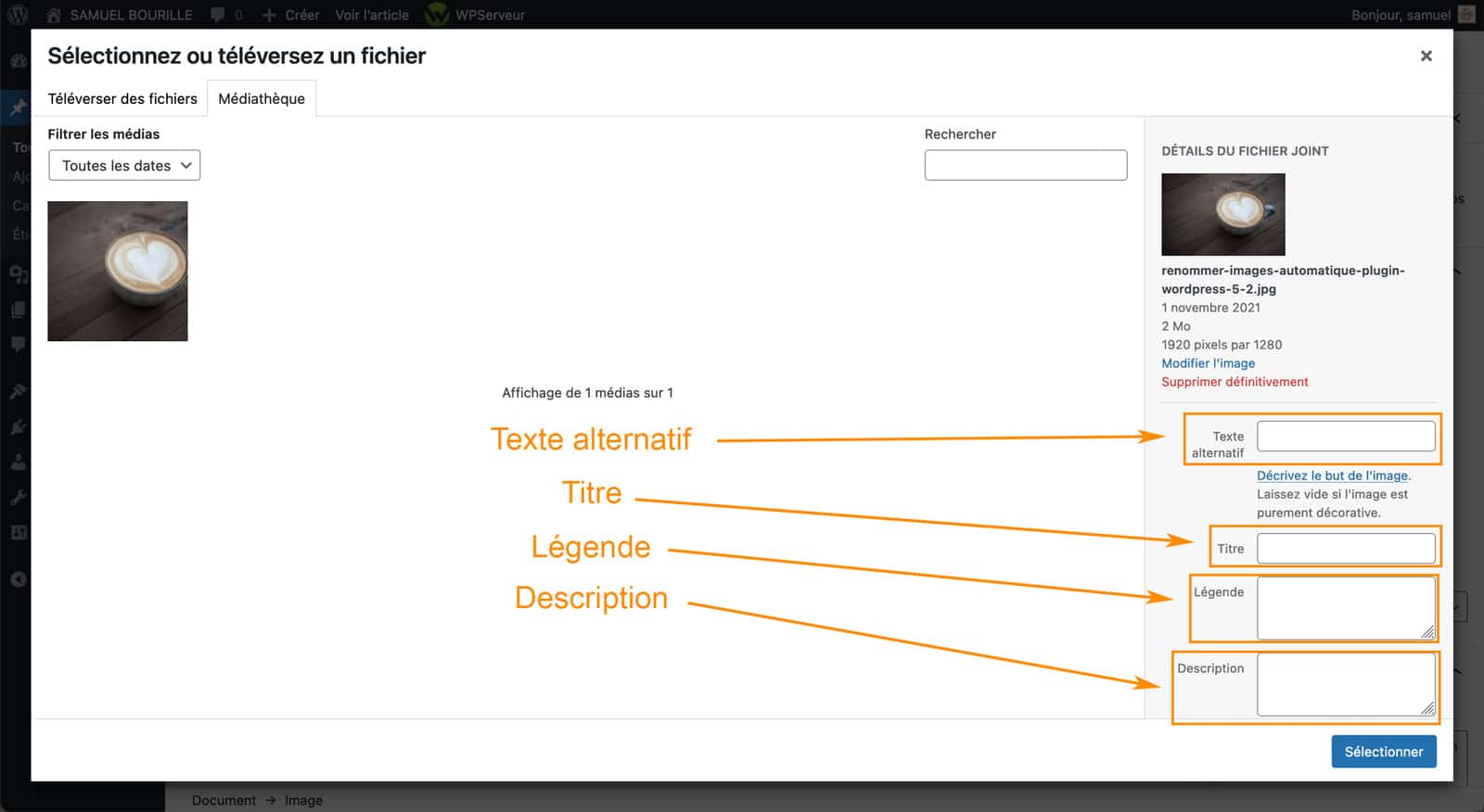Click the home icon beside SAMUEL BOURILLE
The image size is (1484, 812).
pyautogui.click(x=54, y=15)
